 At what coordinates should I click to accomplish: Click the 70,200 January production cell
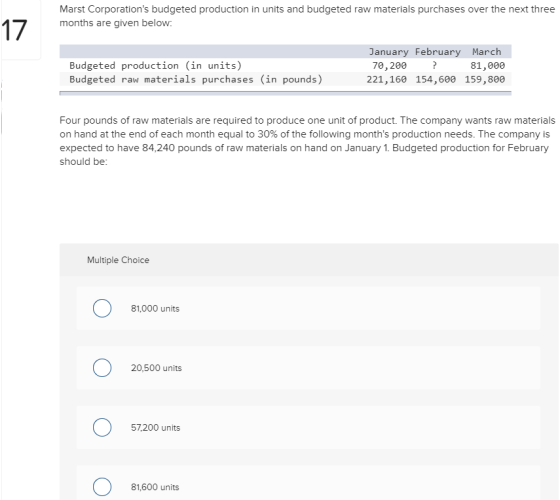pyautogui.click(x=389, y=66)
